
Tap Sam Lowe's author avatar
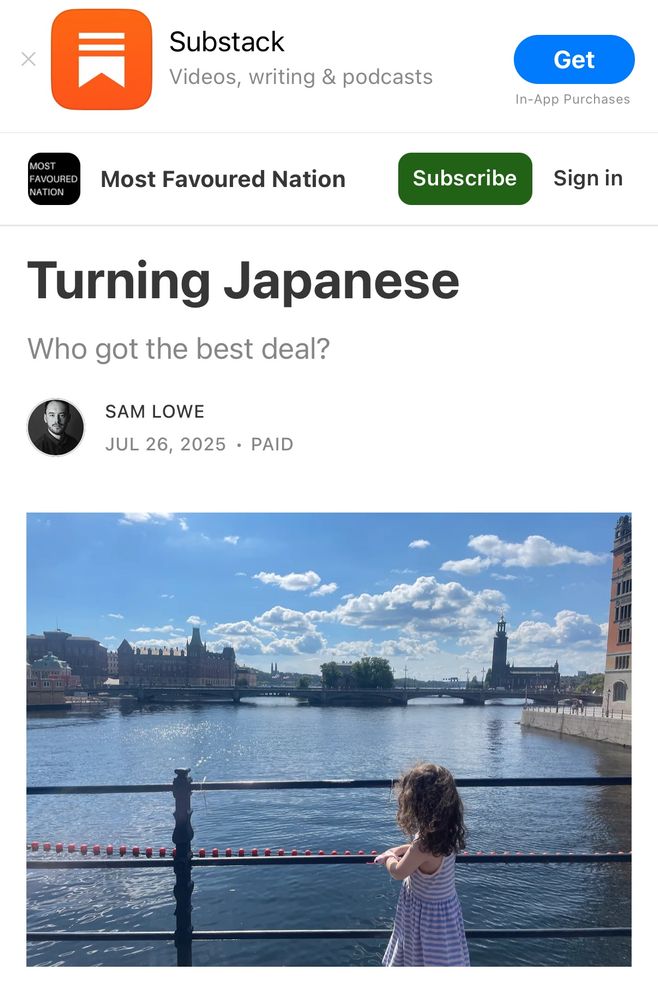(x=55, y=427)
